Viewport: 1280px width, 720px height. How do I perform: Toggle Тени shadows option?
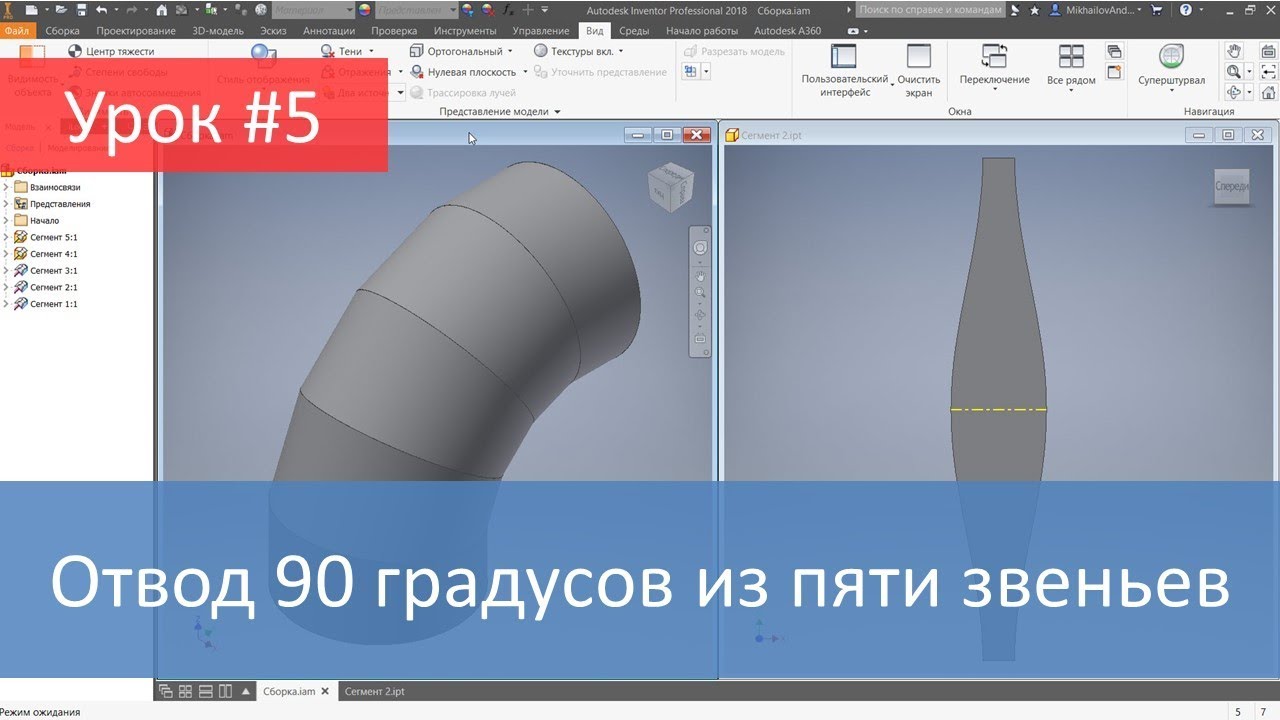(x=343, y=51)
